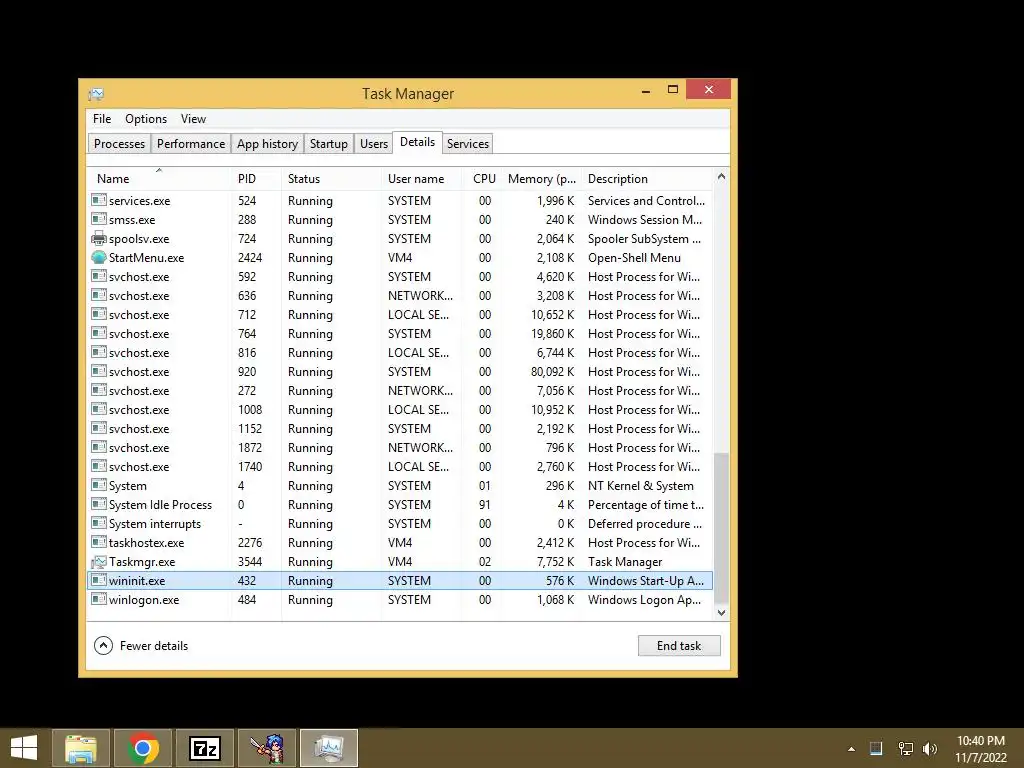Viewport: 1024px width, 768px height.
Task: Switch to the App history tab
Action: click(x=267, y=144)
